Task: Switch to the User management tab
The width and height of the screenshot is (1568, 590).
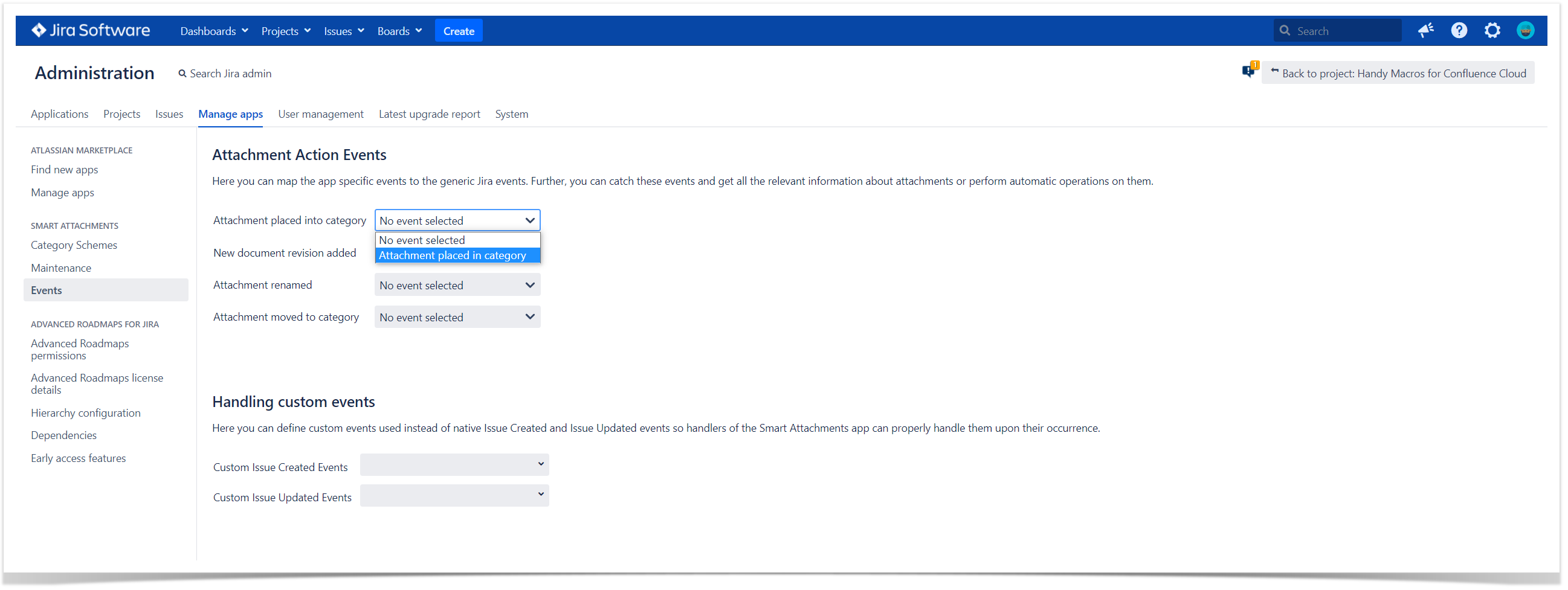Action: [321, 114]
